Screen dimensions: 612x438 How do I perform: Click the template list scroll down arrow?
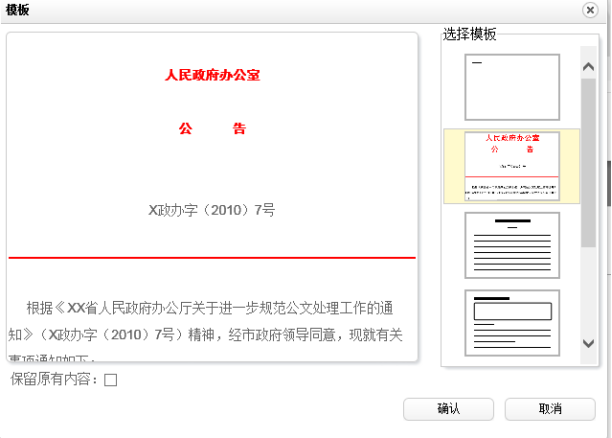click(x=588, y=343)
